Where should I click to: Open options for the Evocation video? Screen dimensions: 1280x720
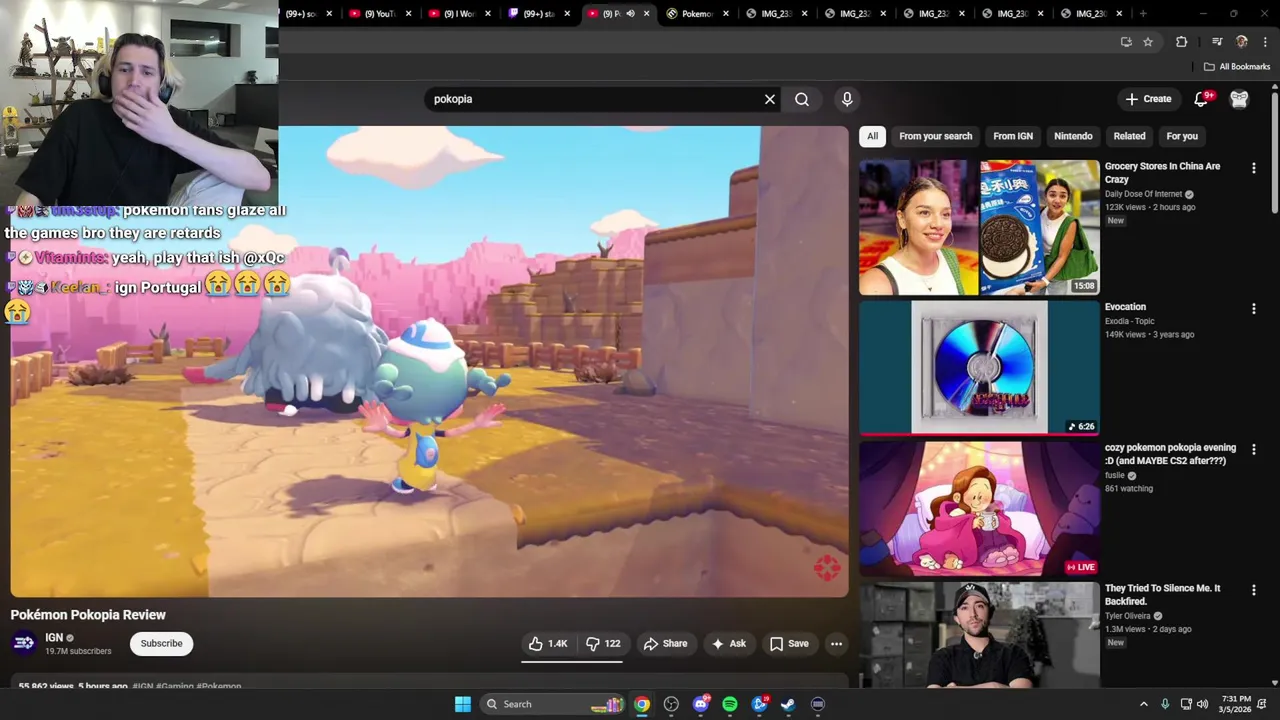pos(1253,309)
